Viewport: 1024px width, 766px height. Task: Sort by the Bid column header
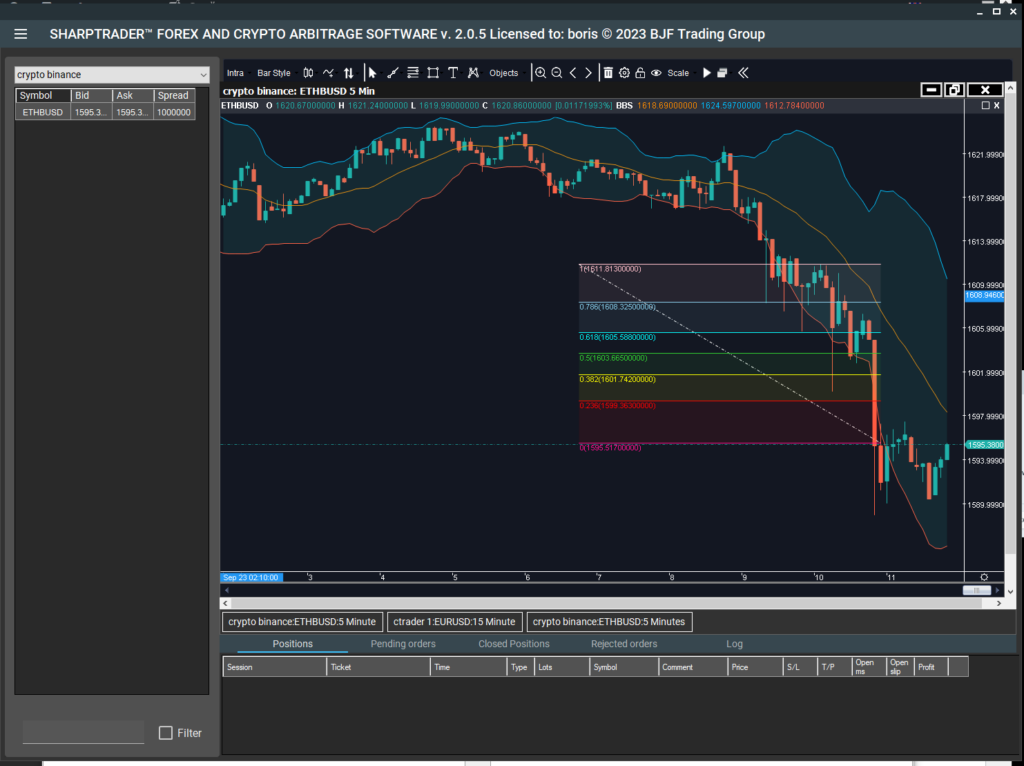[x=91, y=95]
